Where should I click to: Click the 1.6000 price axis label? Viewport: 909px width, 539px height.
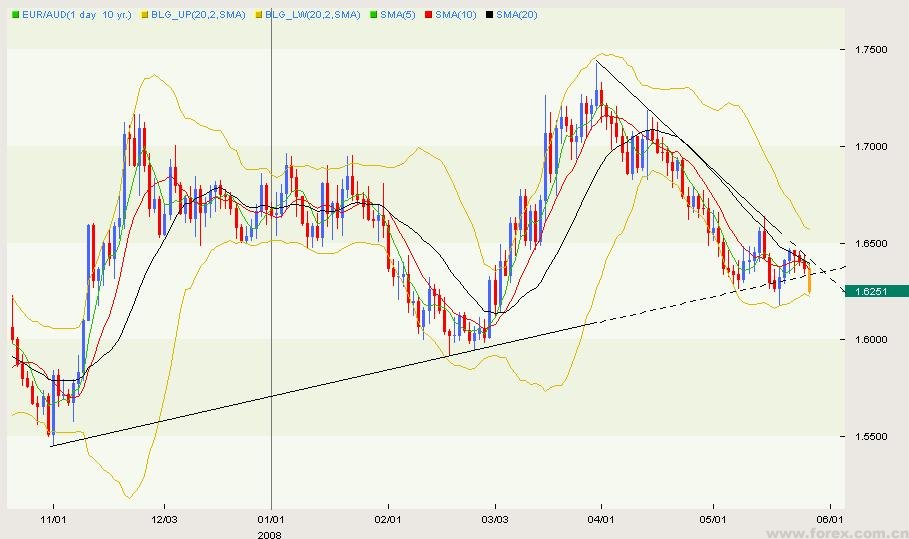(870, 340)
